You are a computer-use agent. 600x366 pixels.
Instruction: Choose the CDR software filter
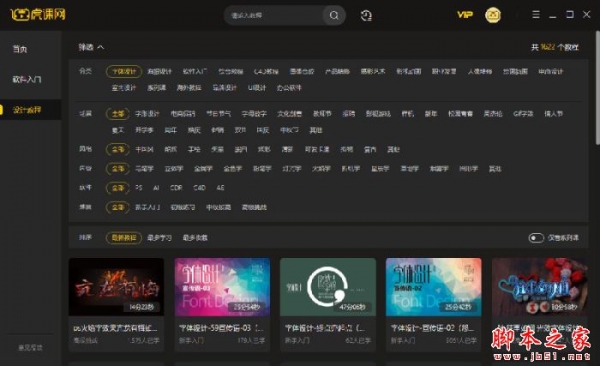point(176,188)
